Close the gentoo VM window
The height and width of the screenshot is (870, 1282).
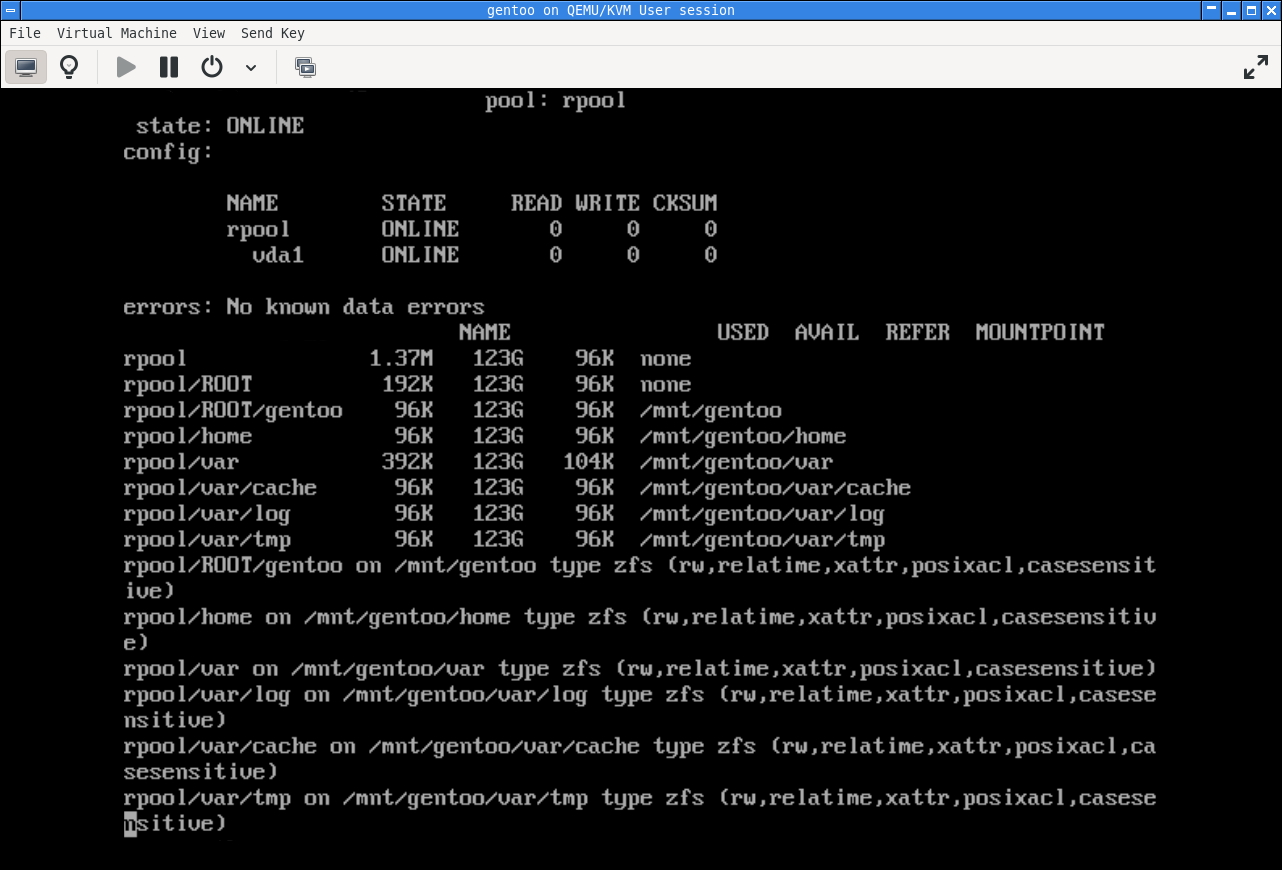[1269, 10]
